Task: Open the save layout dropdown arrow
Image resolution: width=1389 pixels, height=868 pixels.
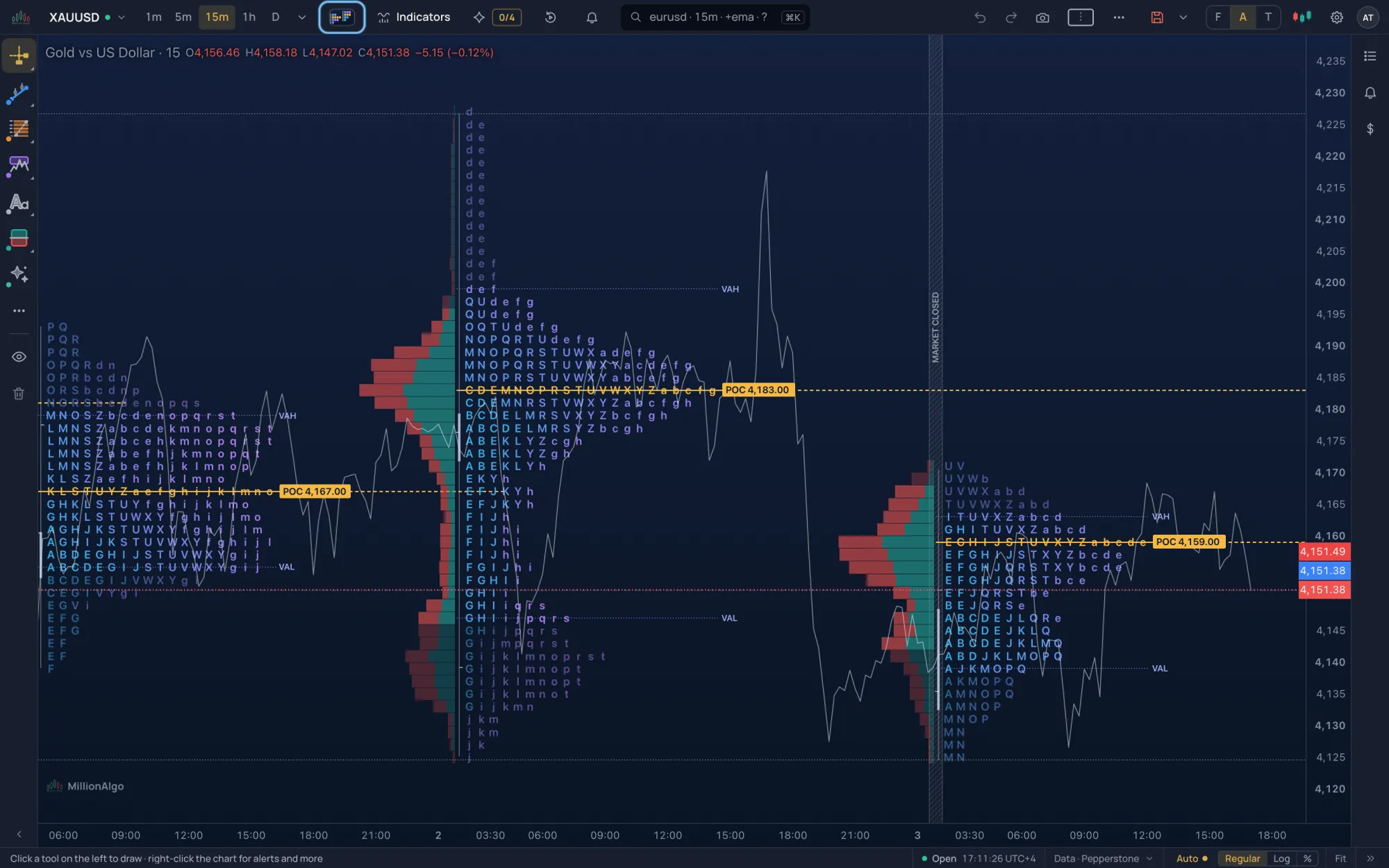Action: (x=1183, y=17)
